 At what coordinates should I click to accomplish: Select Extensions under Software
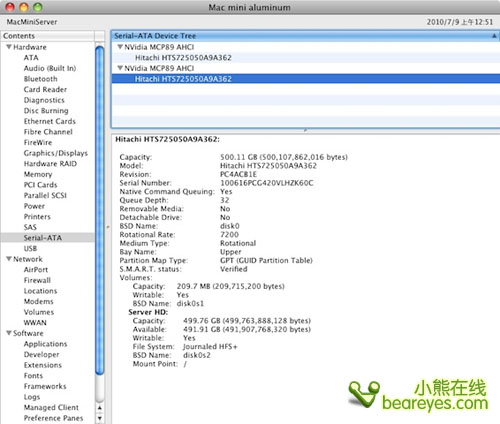(43, 365)
